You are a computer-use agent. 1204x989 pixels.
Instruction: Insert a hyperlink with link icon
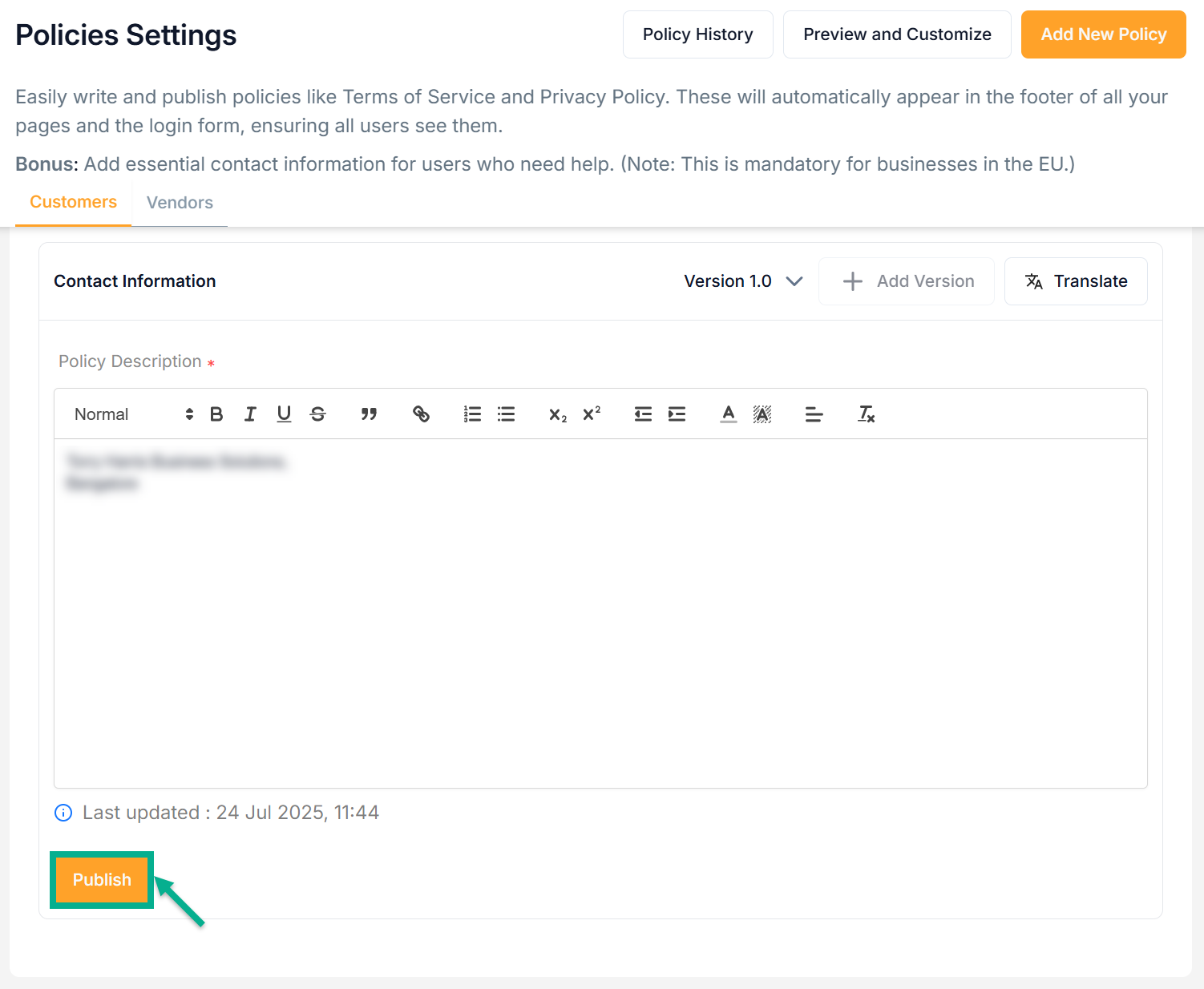point(421,414)
